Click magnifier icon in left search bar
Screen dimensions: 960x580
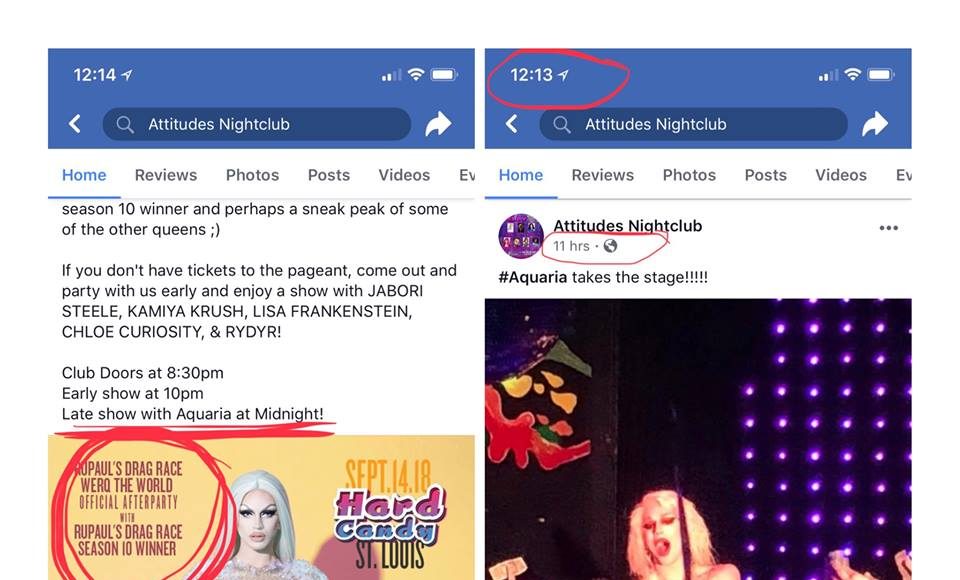tap(125, 124)
